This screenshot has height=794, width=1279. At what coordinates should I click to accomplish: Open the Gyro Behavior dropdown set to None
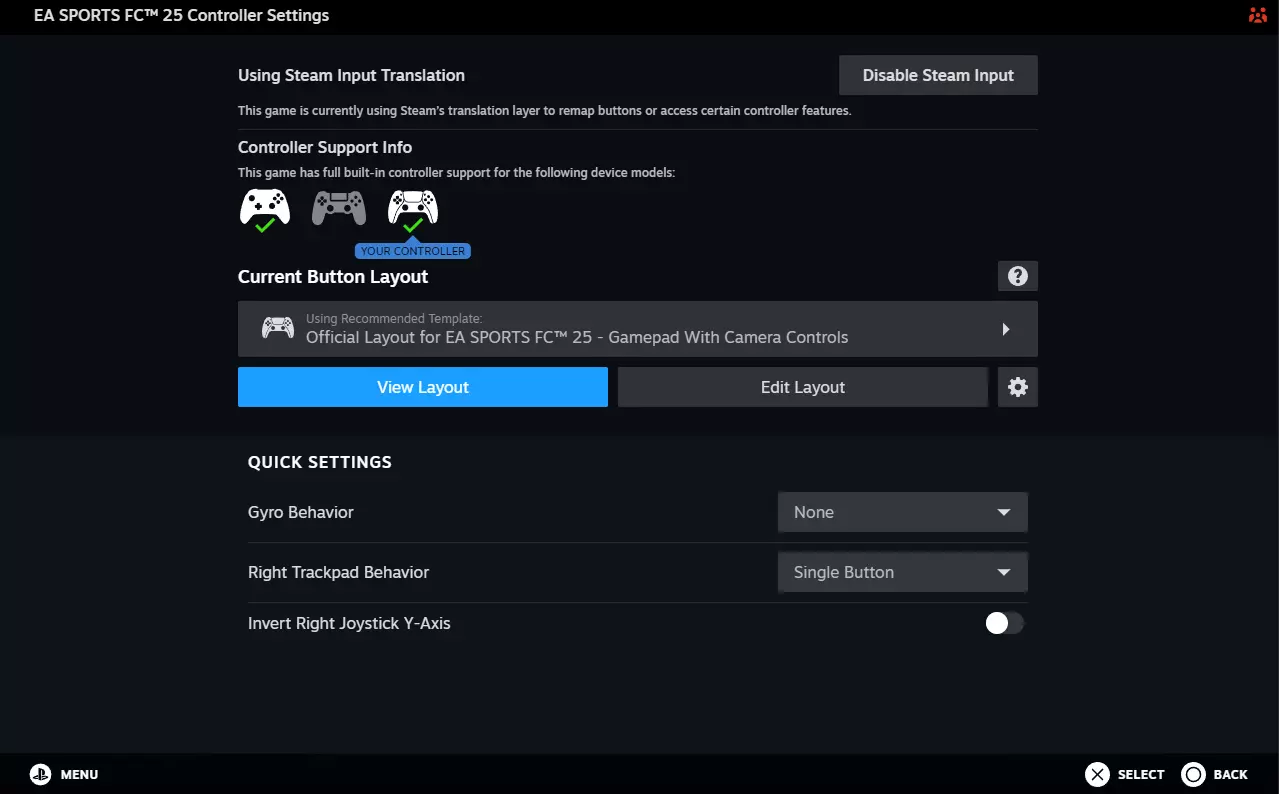point(903,512)
